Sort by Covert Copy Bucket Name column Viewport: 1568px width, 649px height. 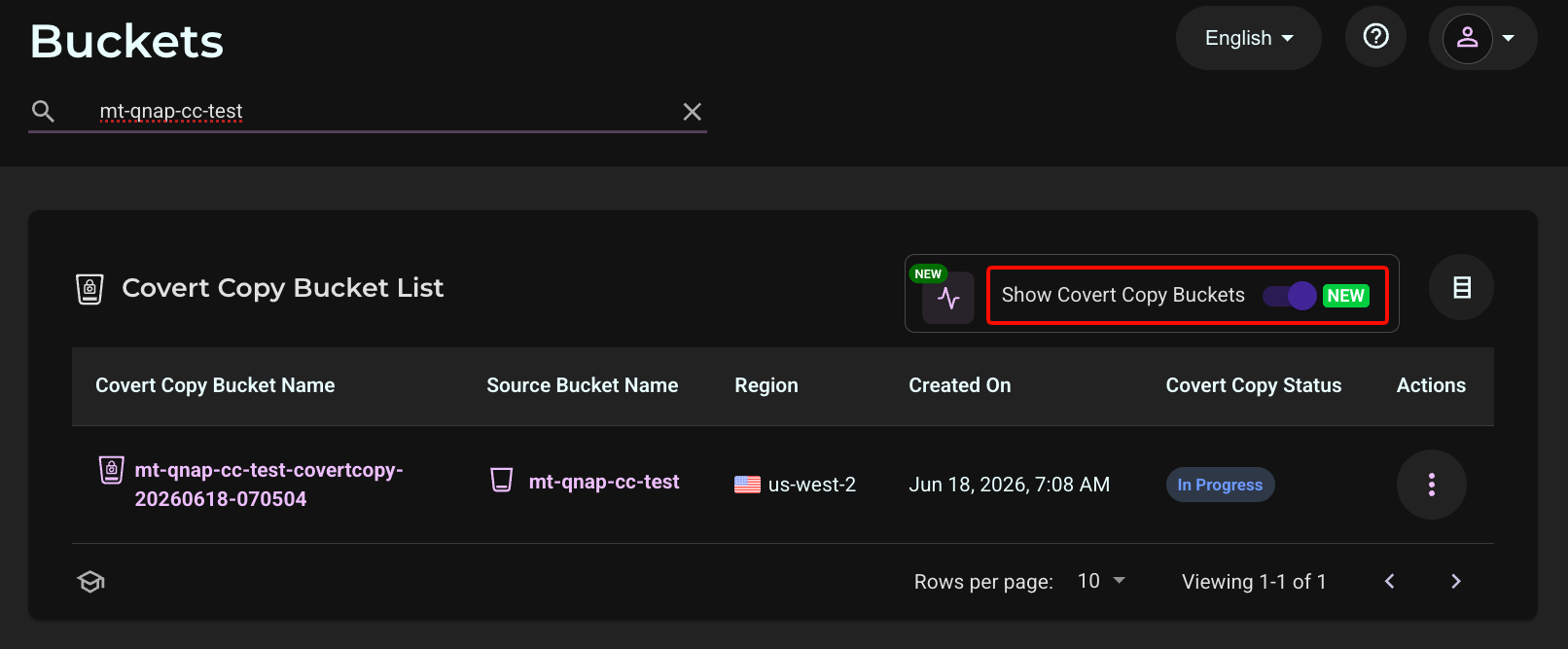coord(215,385)
